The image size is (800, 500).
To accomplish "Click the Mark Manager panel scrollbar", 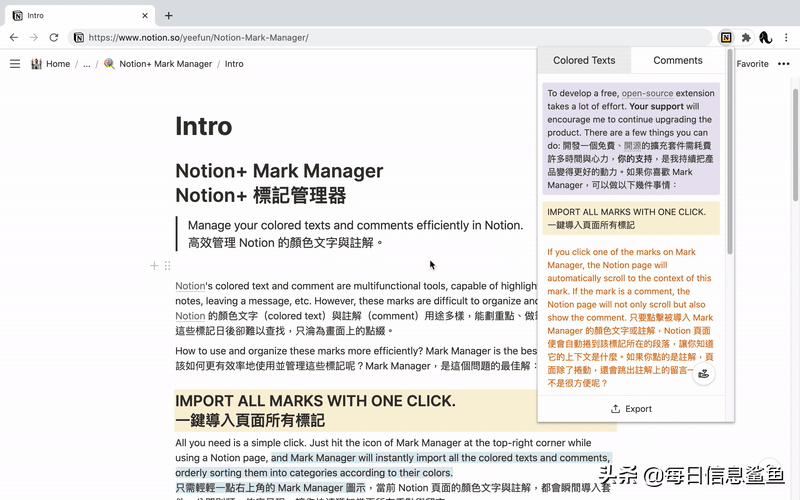I will pos(730,152).
